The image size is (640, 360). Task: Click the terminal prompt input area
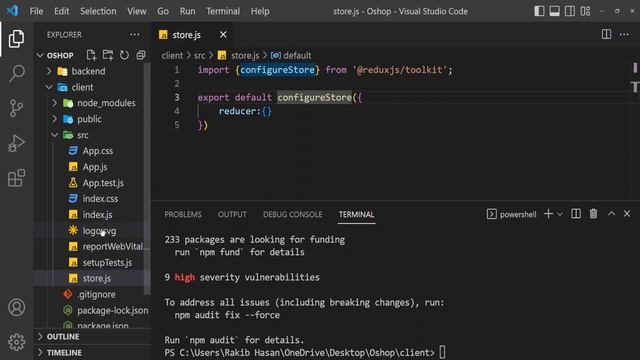pos(442,352)
